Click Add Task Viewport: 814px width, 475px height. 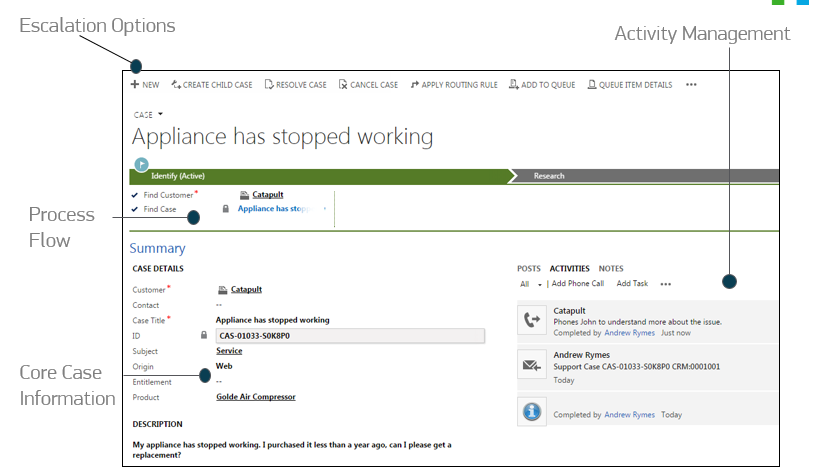click(632, 283)
